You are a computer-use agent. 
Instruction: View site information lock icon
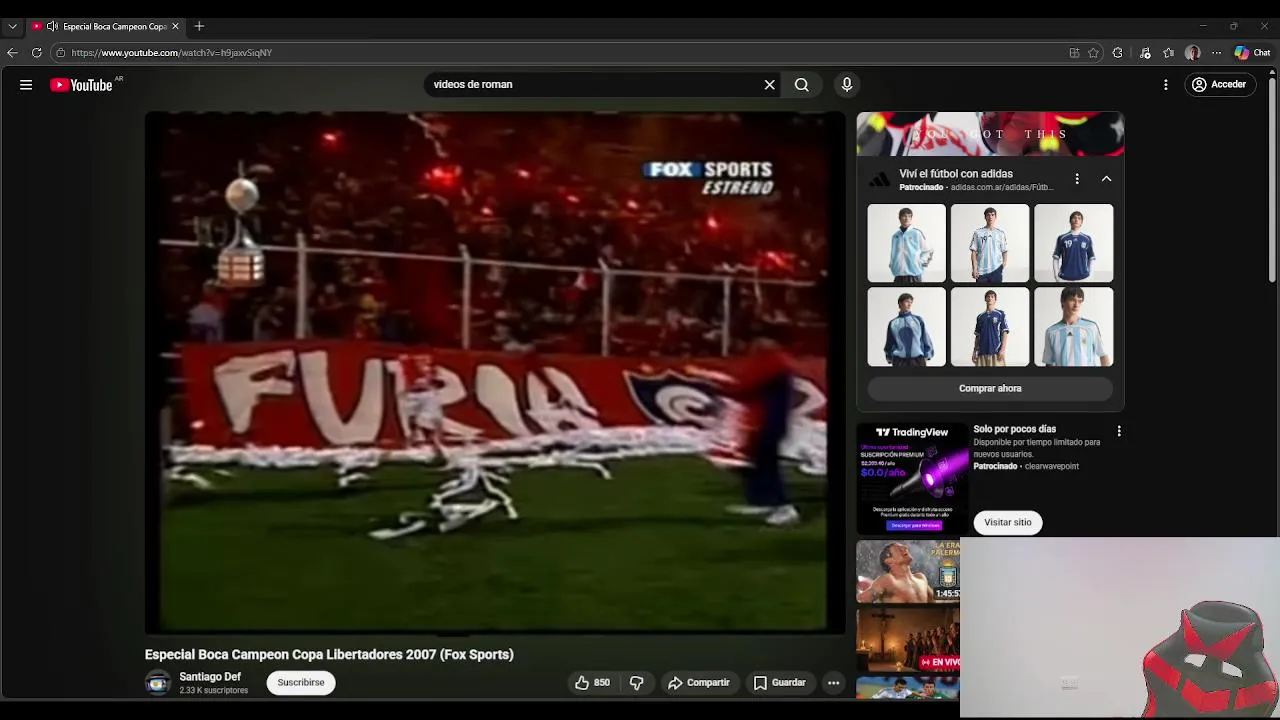[x=60, y=53]
